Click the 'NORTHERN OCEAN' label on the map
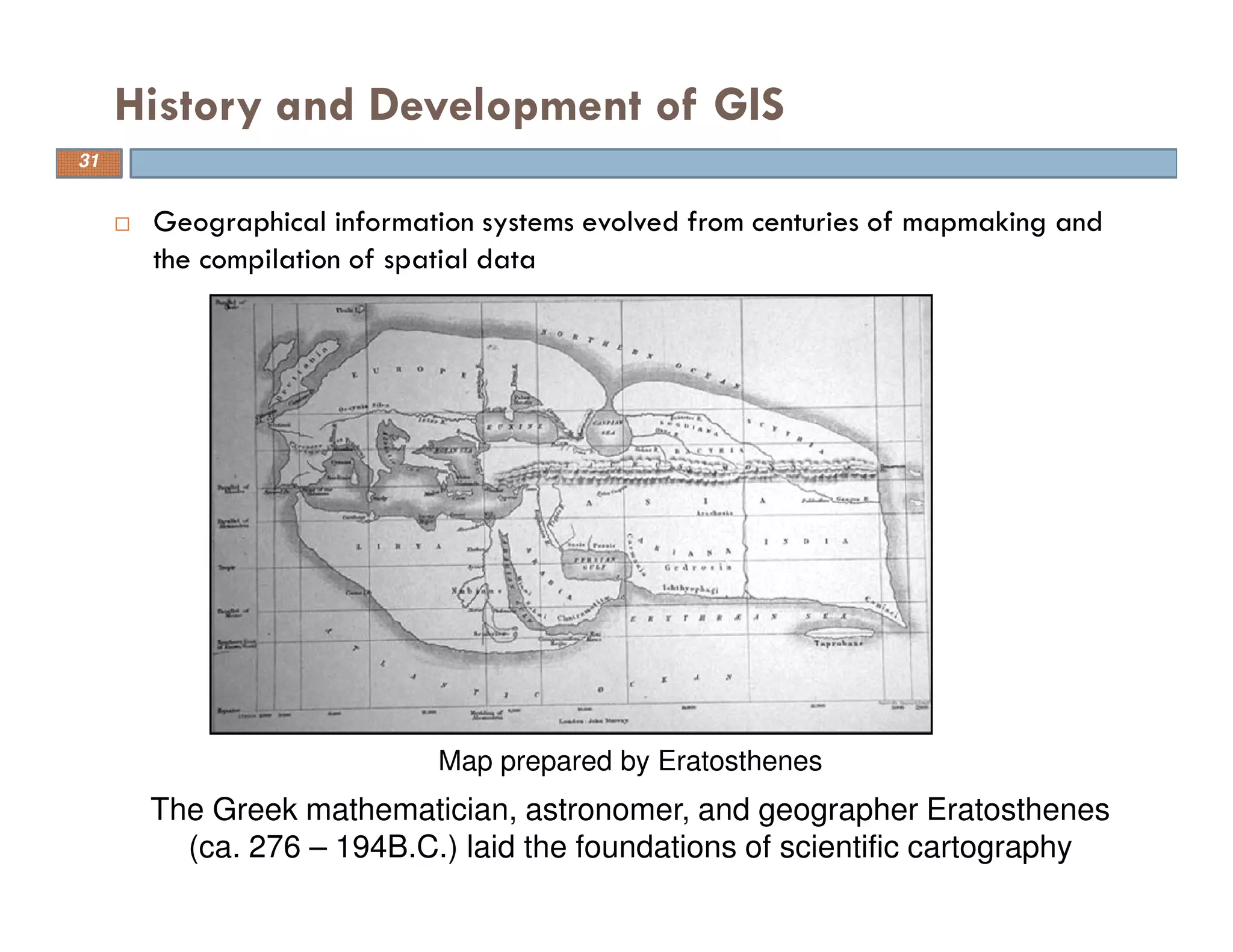Viewport: 1233px width, 952px height. coord(641,359)
